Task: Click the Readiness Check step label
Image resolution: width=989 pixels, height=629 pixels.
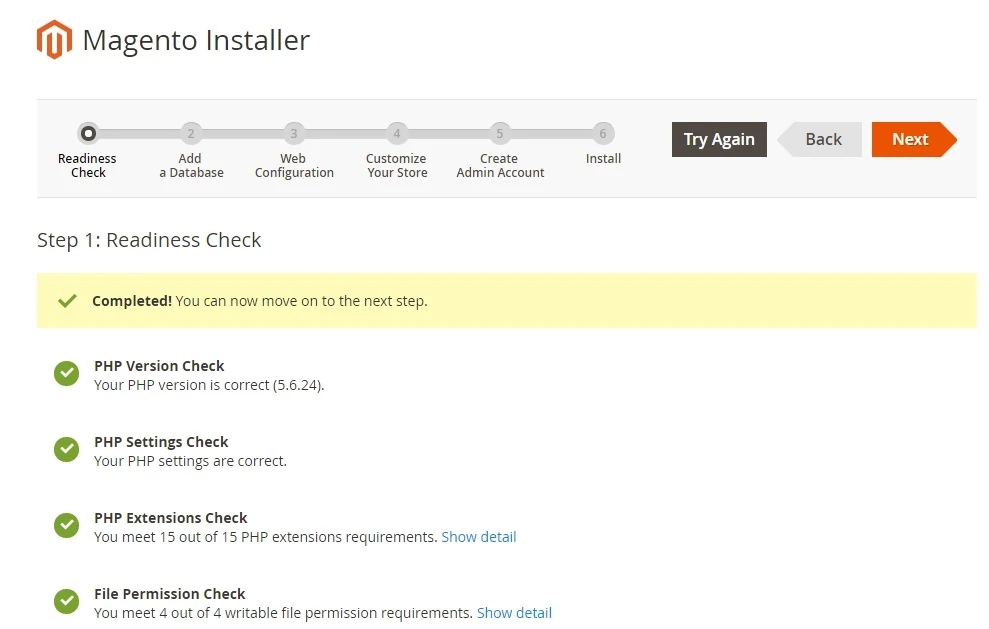Action: click(x=87, y=165)
